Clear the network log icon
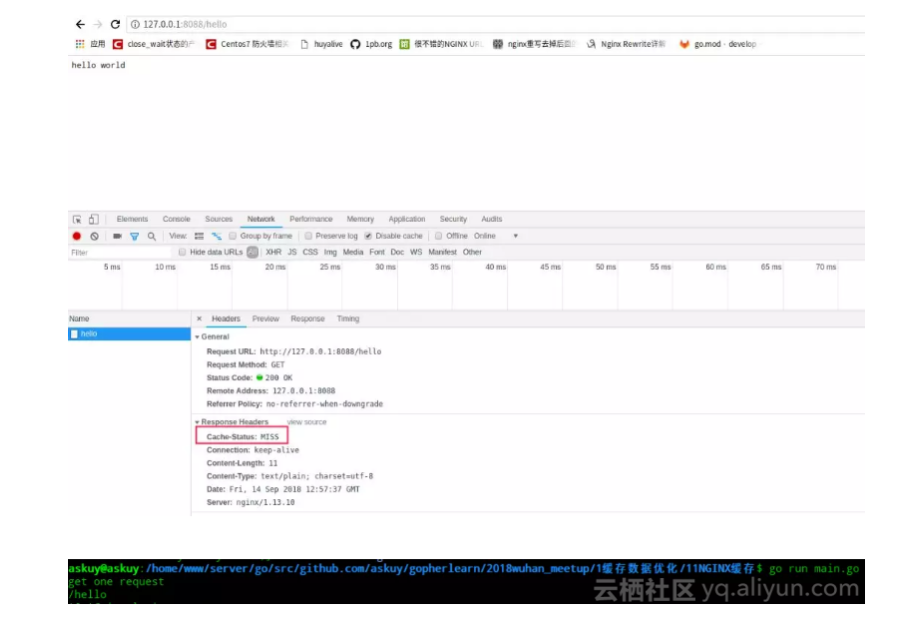 click(x=94, y=236)
